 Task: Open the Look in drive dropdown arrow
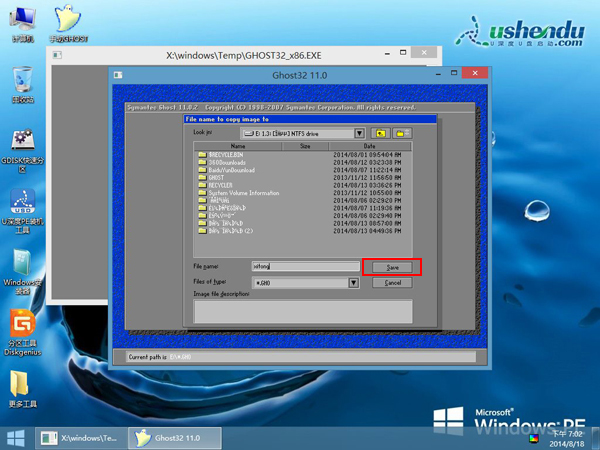pyautogui.click(x=359, y=133)
